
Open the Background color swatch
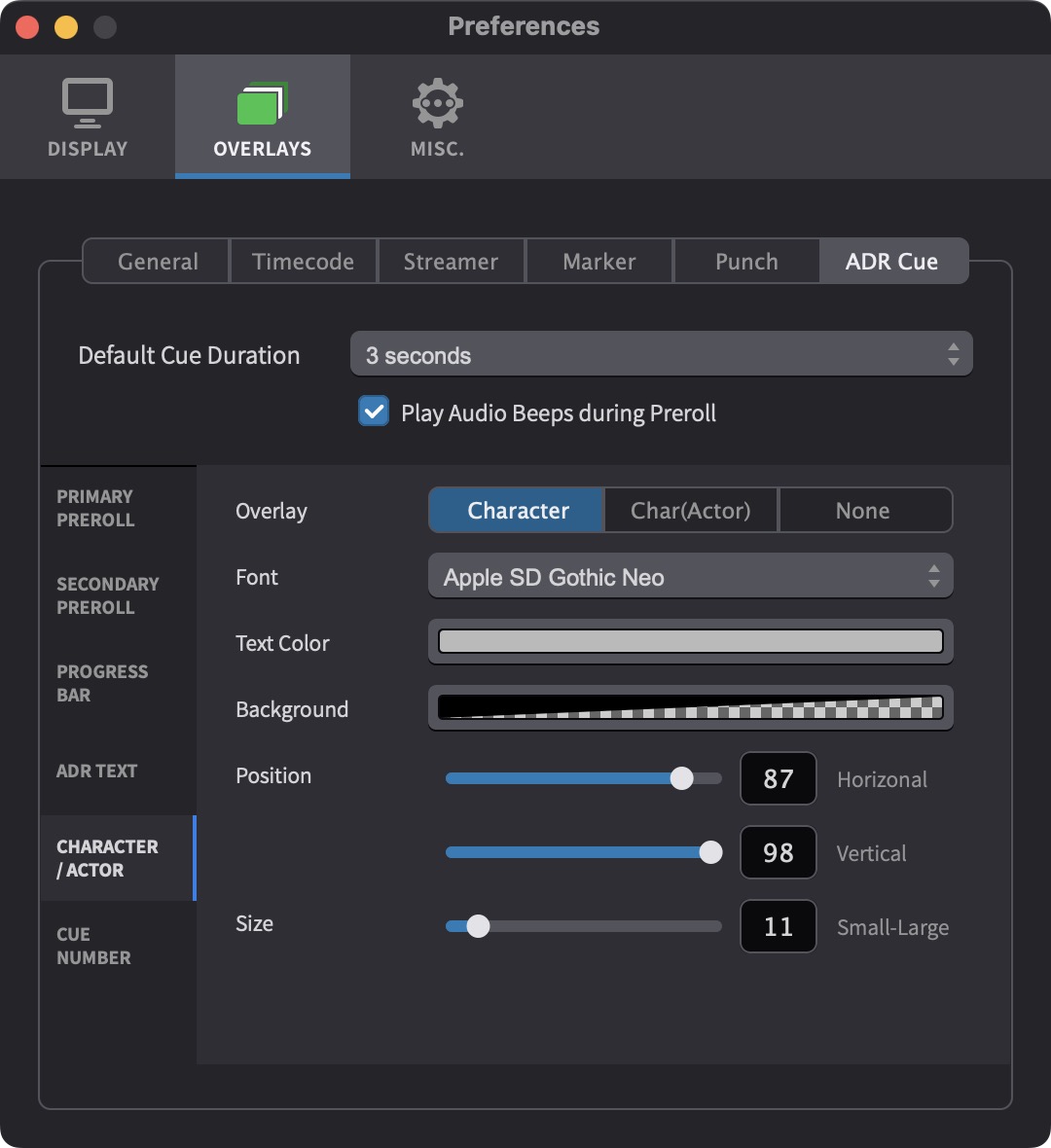(x=690, y=707)
